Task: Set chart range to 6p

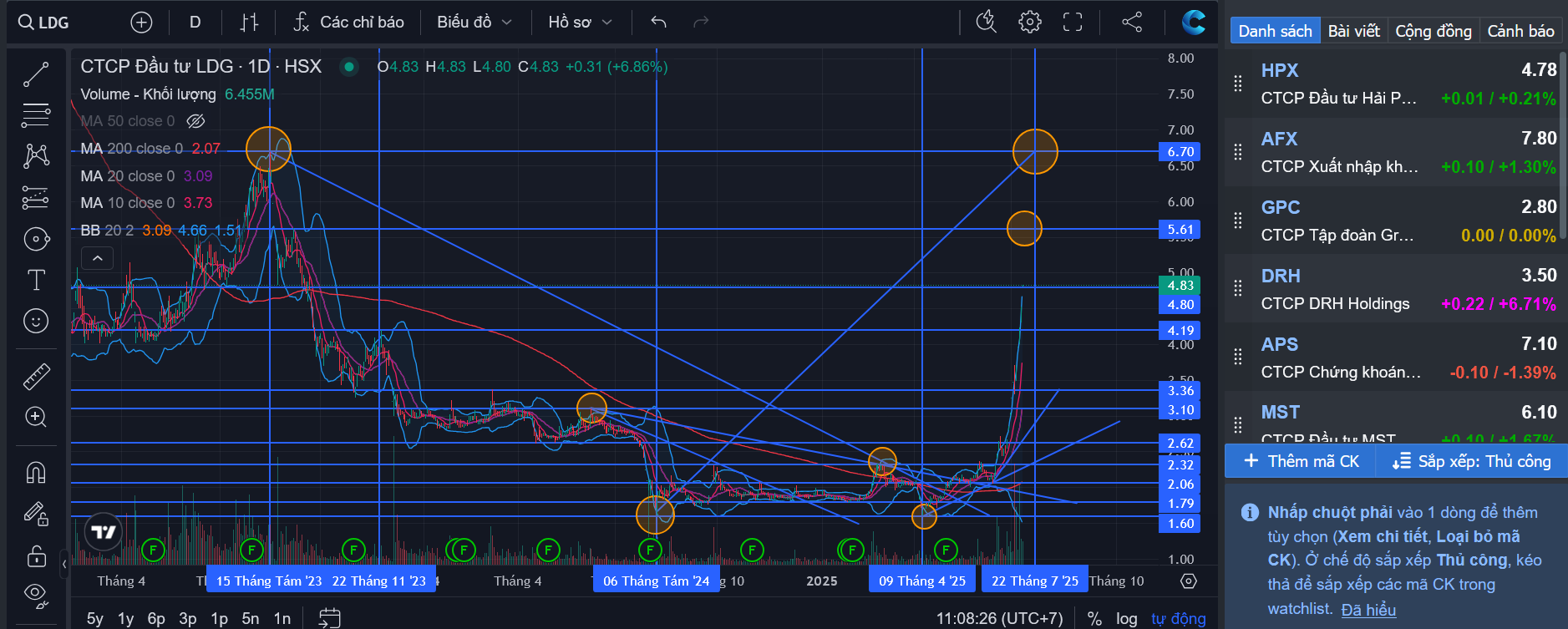Action: coord(156,618)
